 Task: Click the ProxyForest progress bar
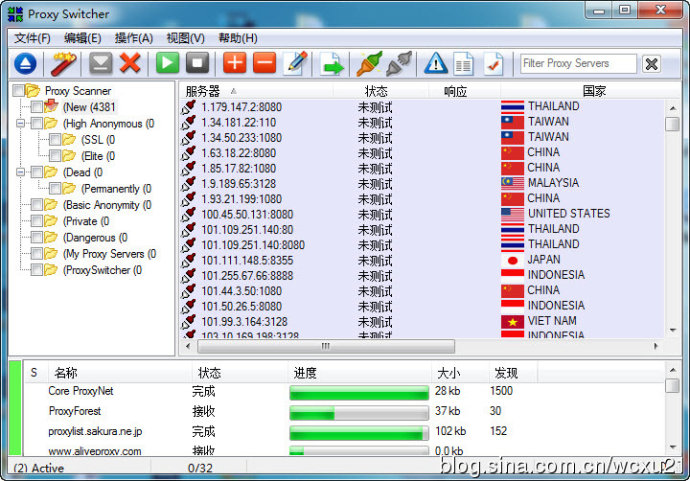(359, 412)
